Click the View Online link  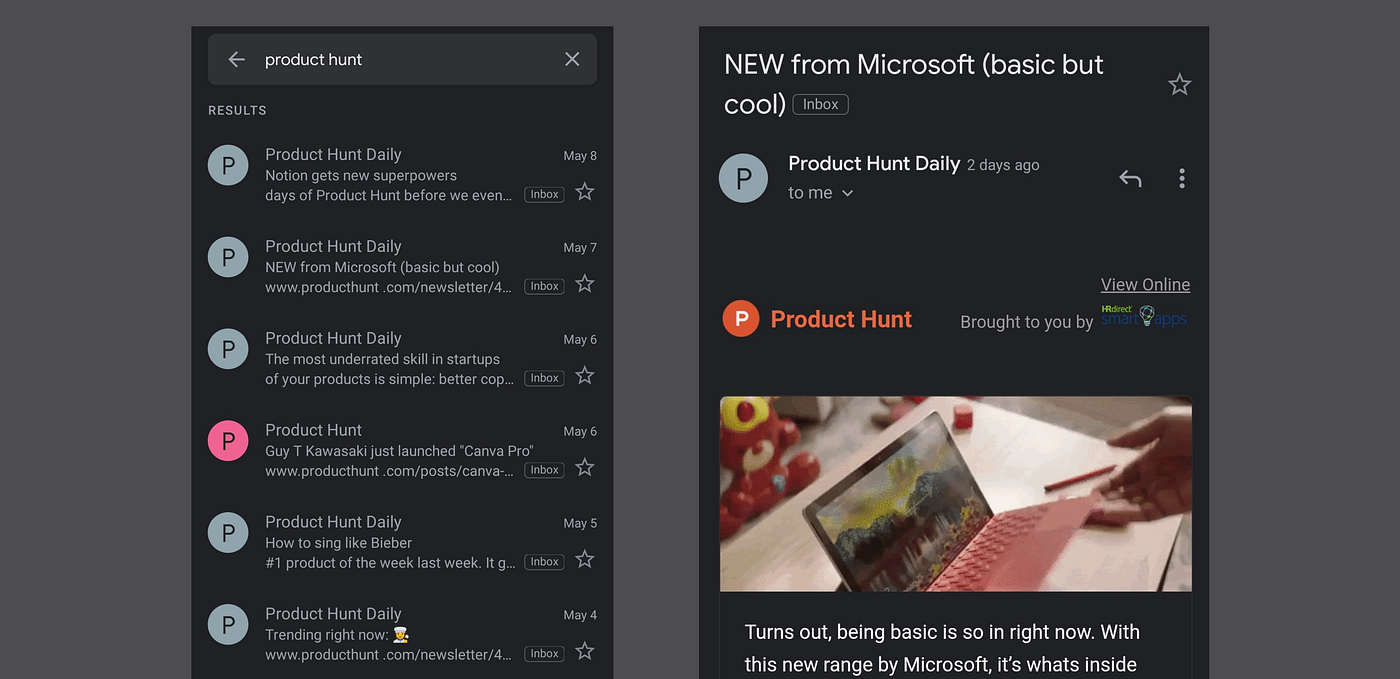(1145, 285)
